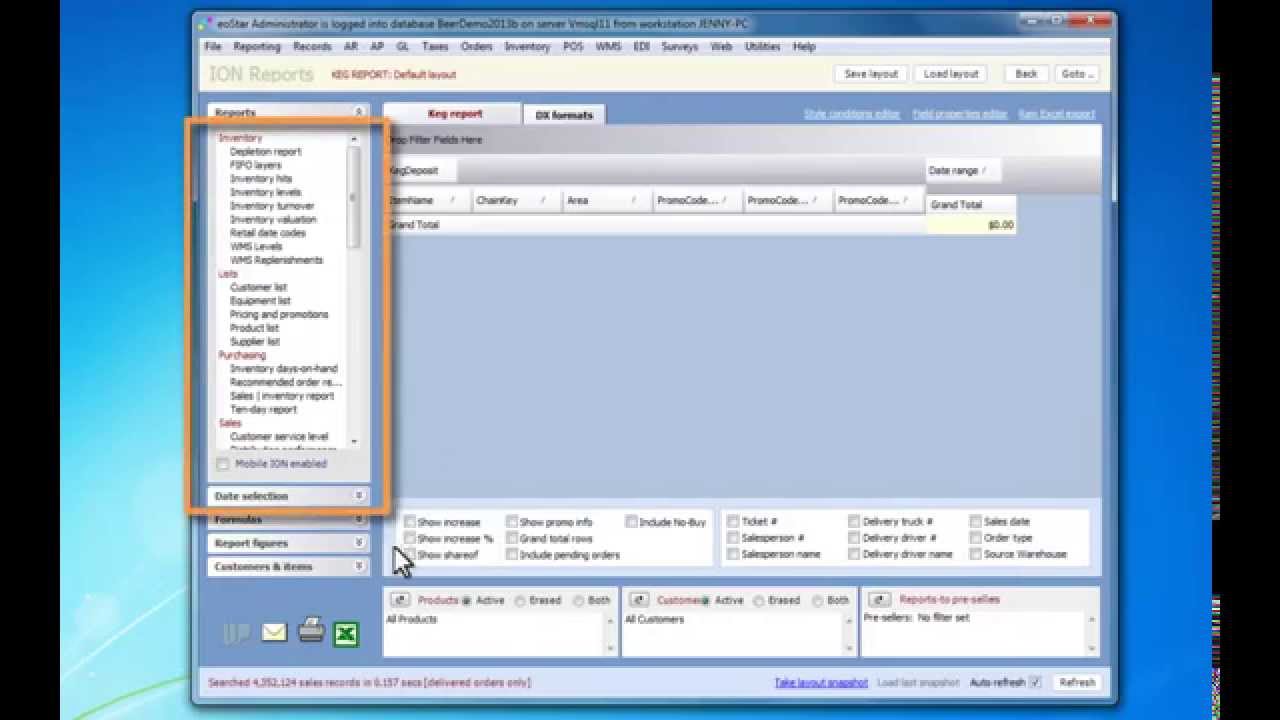Open the Inventory menu

[527, 47]
